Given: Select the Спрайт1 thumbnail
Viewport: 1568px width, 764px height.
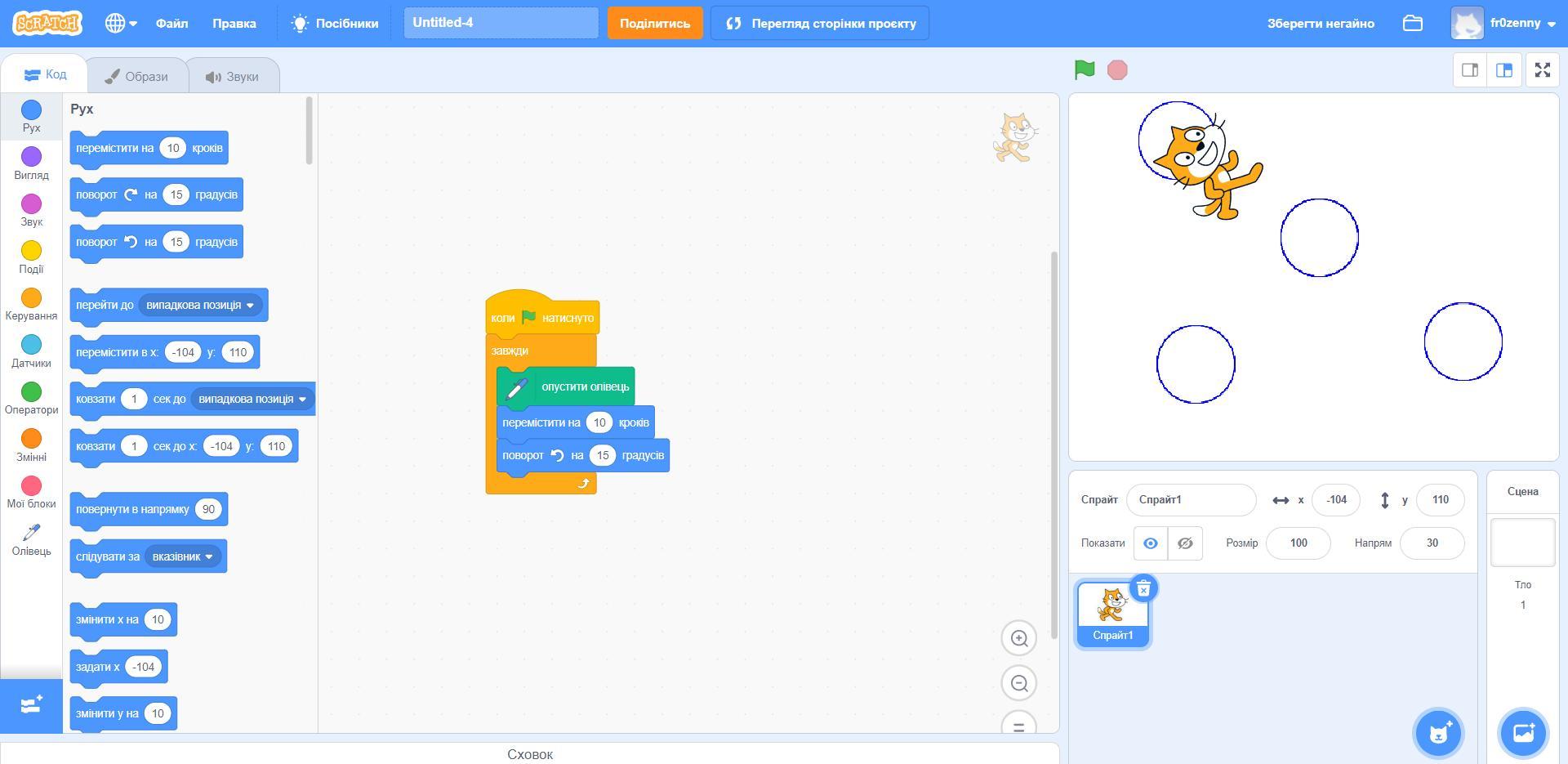Looking at the screenshot, I should [x=1112, y=614].
